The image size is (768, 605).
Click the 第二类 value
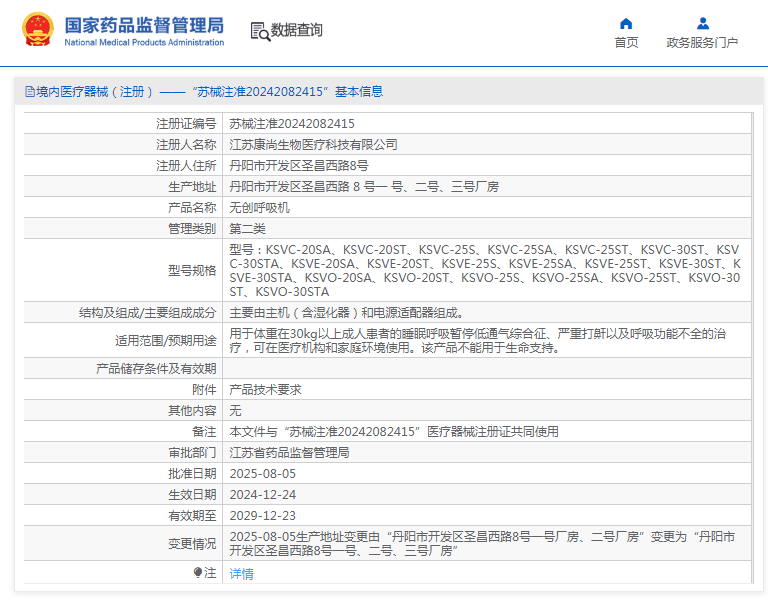click(247, 229)
